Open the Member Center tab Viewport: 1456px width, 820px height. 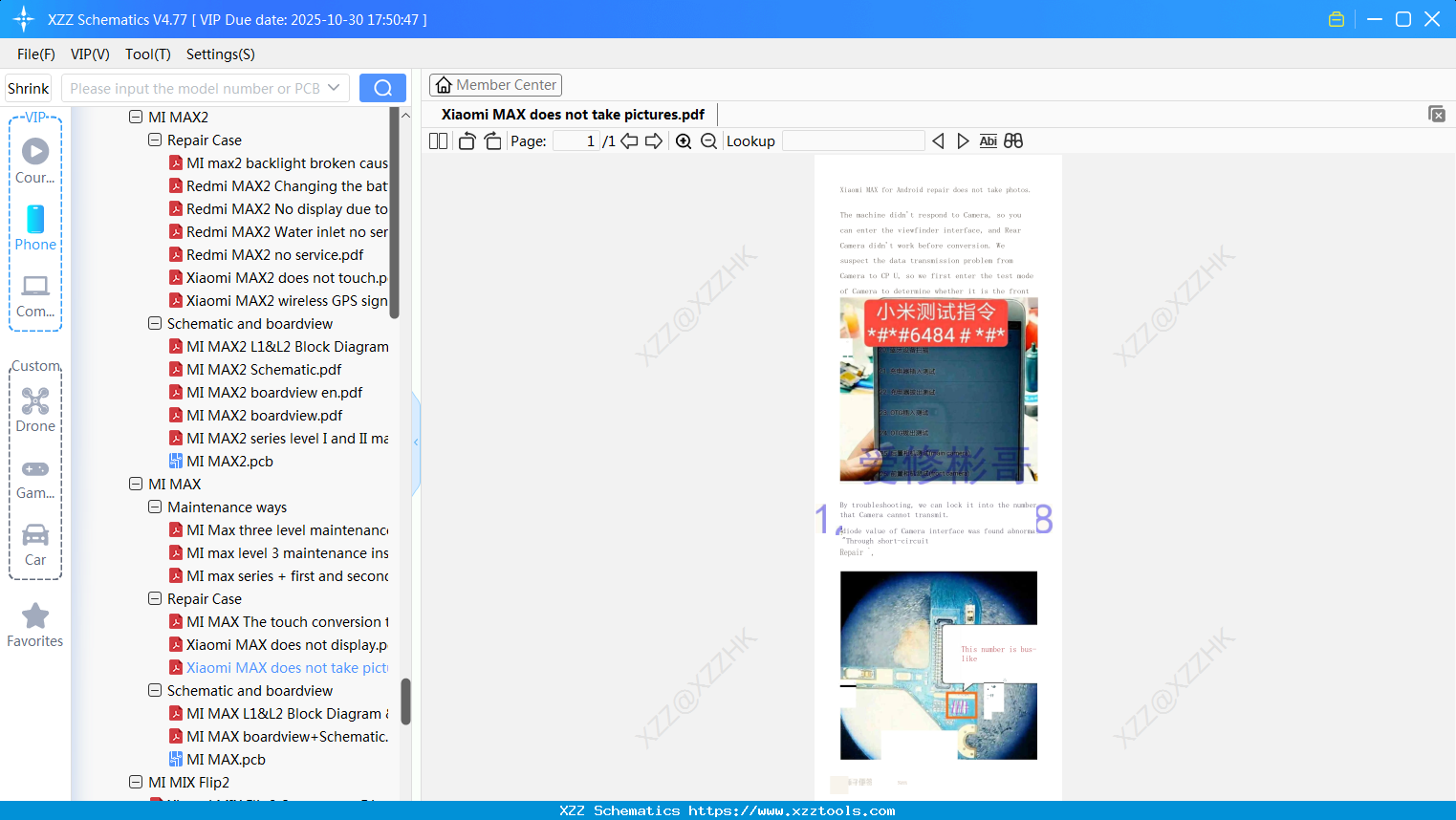[495, 85]
